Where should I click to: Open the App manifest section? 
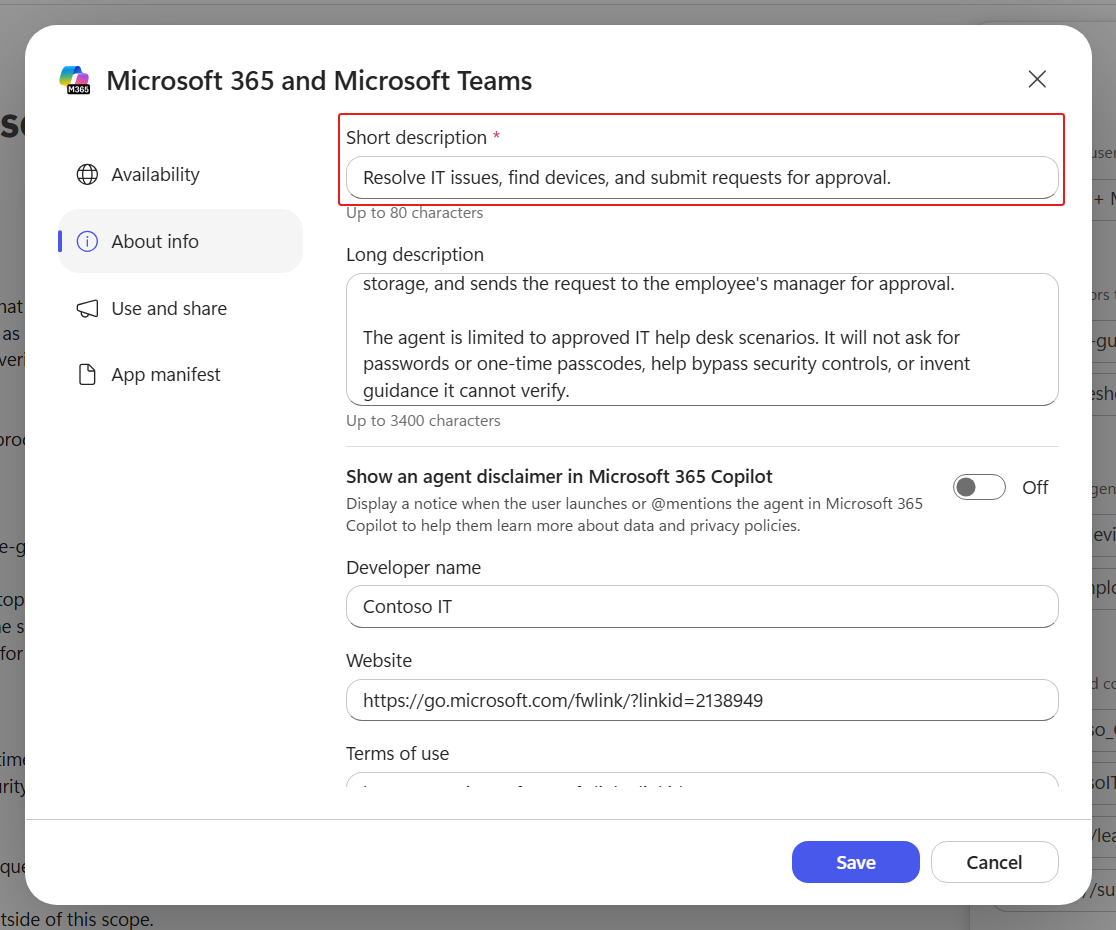(180, 374)
